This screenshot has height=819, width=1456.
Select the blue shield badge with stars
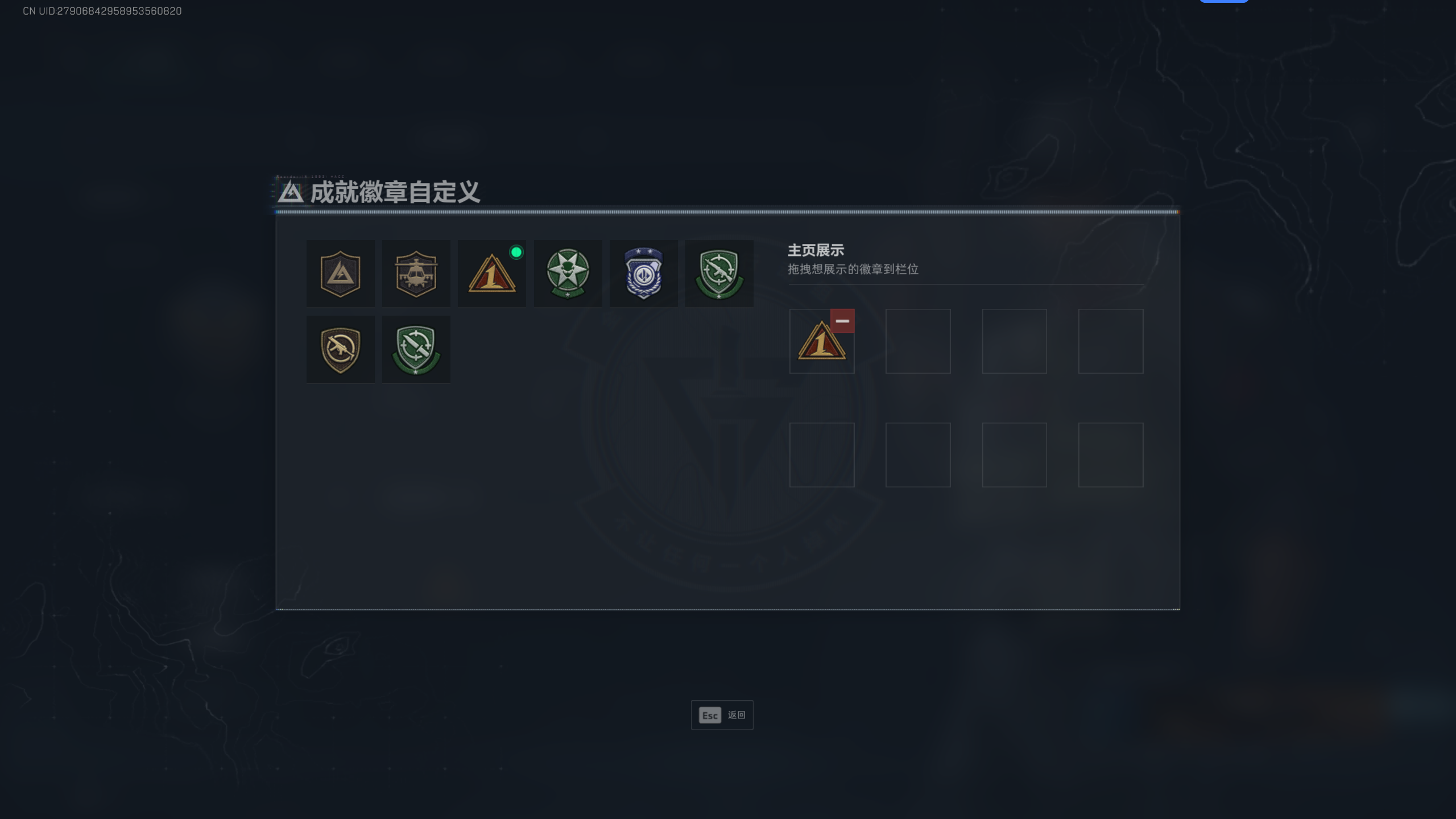(643, 274)
